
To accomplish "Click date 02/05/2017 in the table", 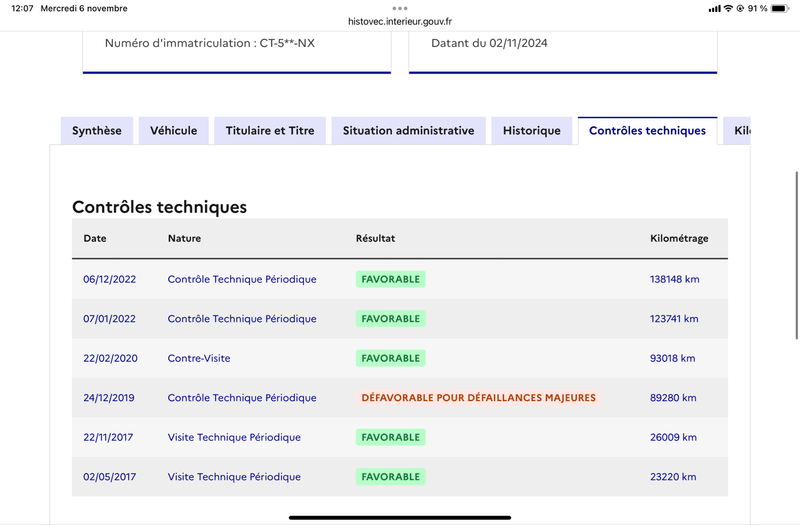I will pyautogui.click(x=110, y=477).
